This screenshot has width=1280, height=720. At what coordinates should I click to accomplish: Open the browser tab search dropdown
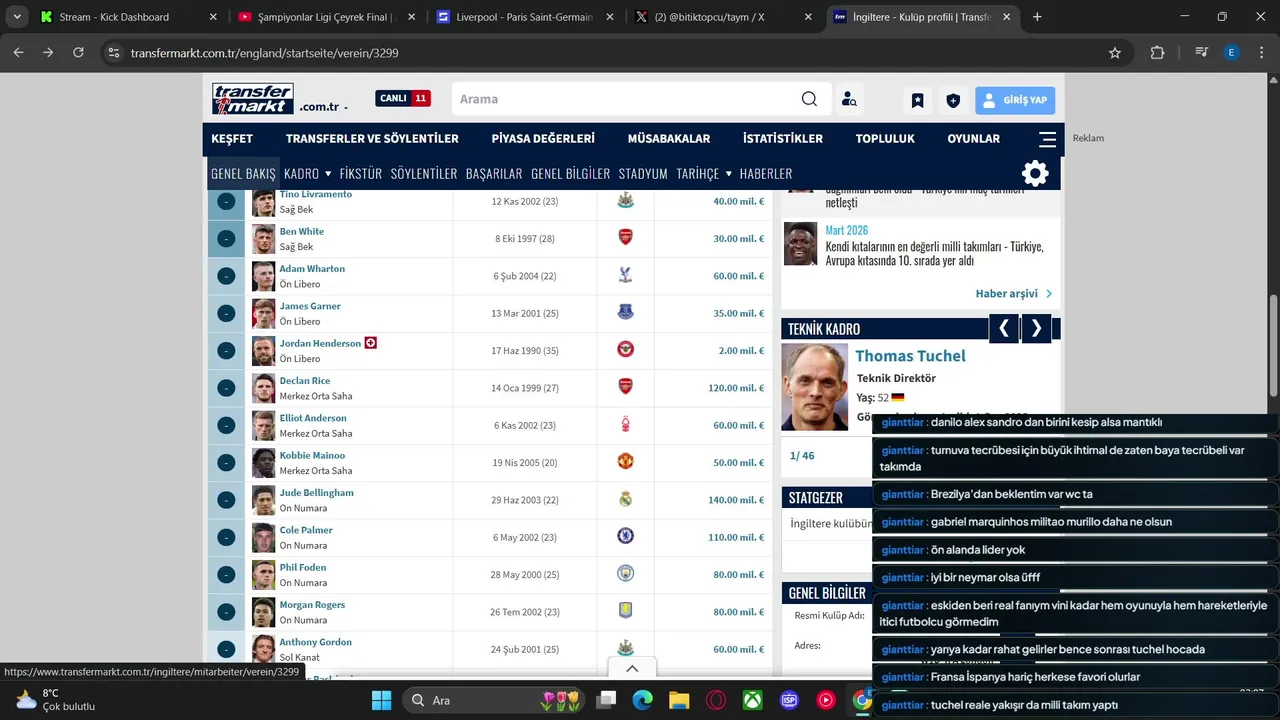pos(17,17)
